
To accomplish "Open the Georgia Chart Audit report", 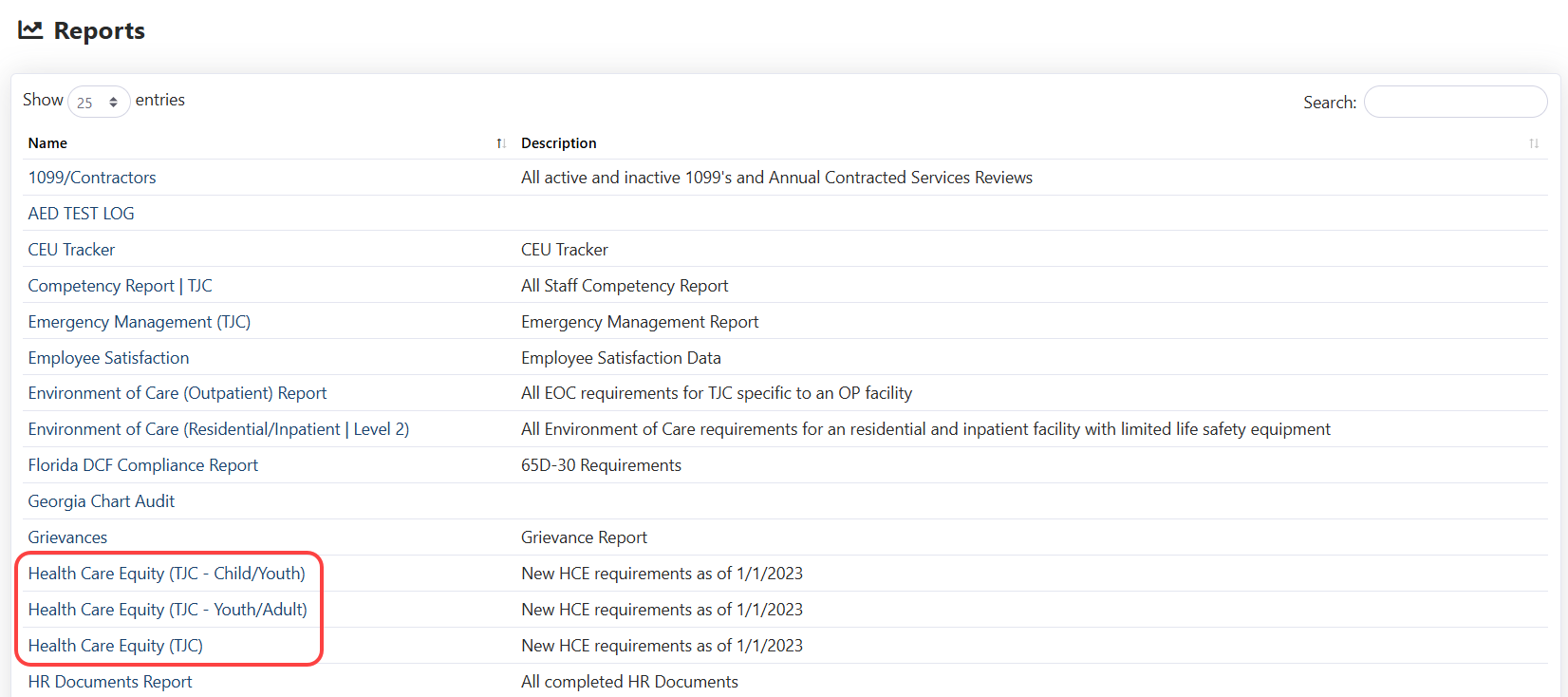I will point(101,501).
